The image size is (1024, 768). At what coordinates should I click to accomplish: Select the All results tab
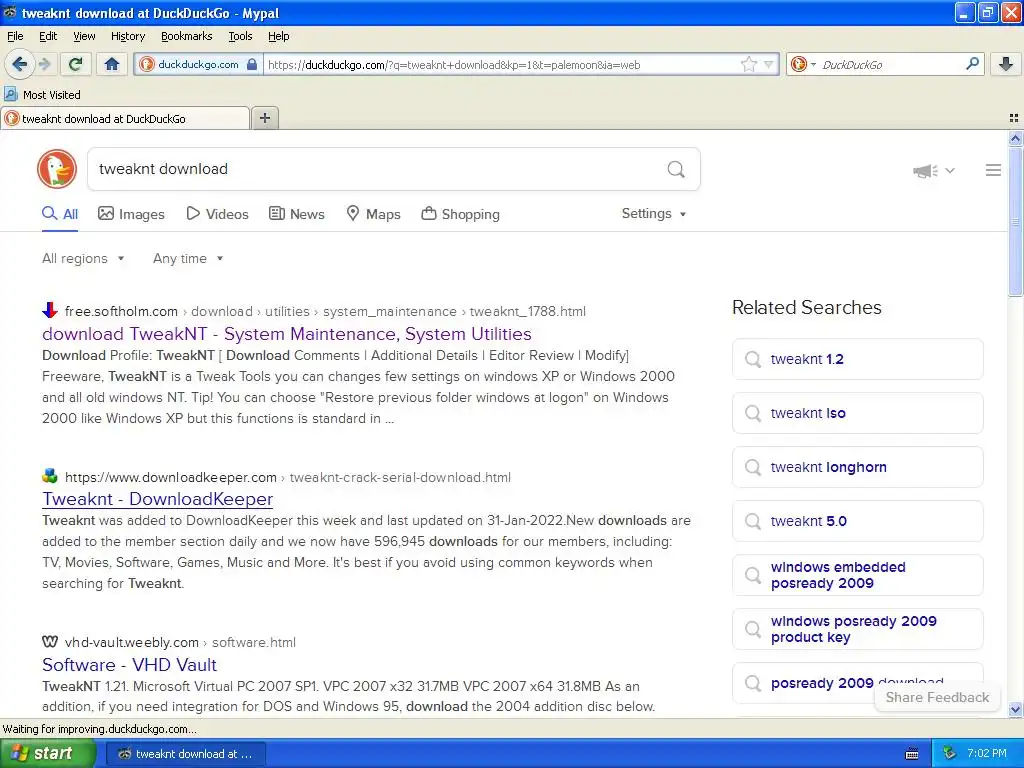(x=60, y=214)
